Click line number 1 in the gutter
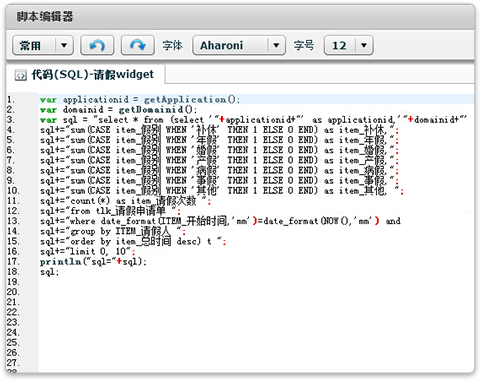Screen dimensions: 481x381 pos(11,99)
